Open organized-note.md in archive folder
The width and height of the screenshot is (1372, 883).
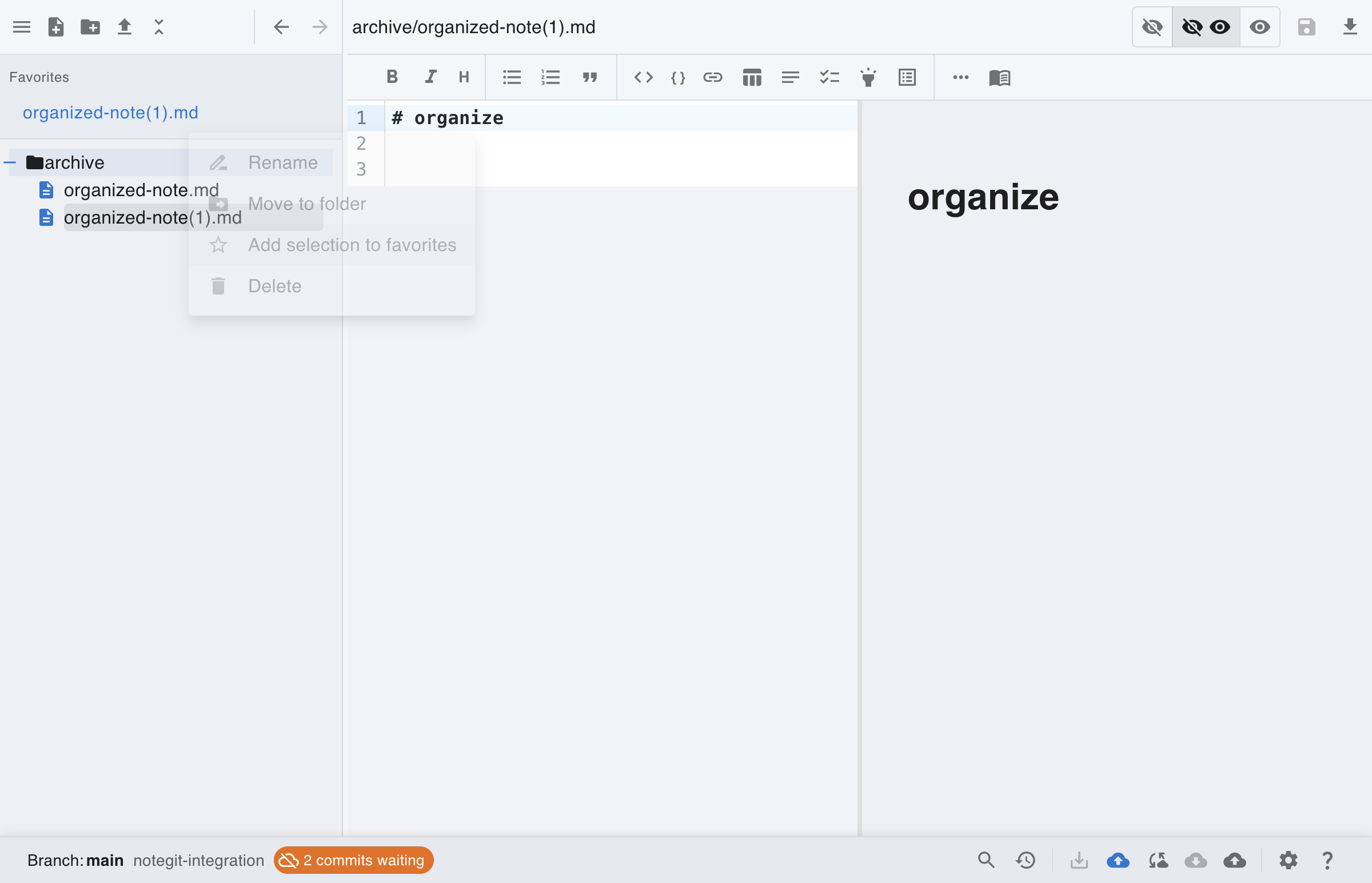coord(141,190)
